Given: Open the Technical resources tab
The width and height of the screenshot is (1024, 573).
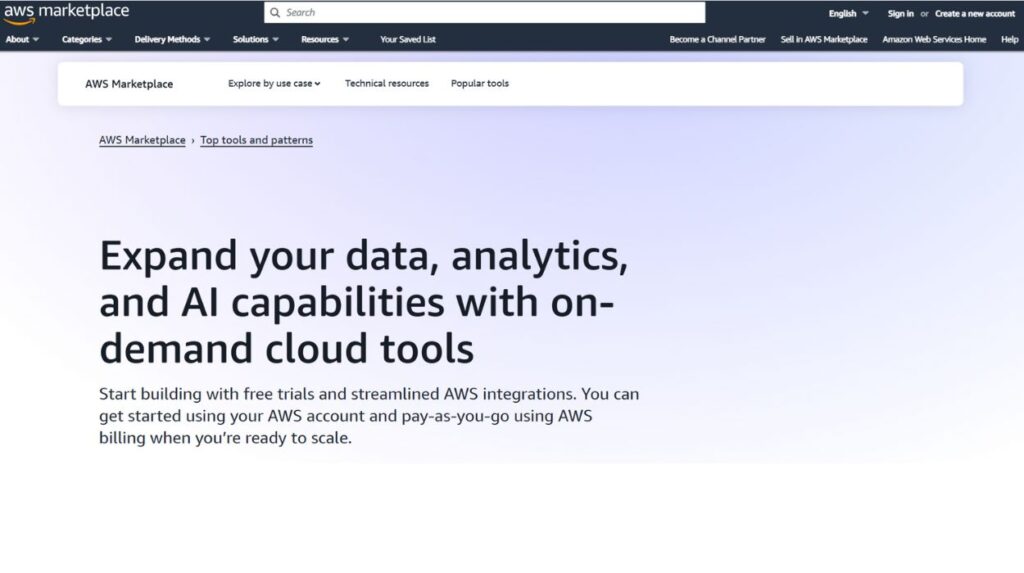Looking at the screenshot, I should point(387,83).
